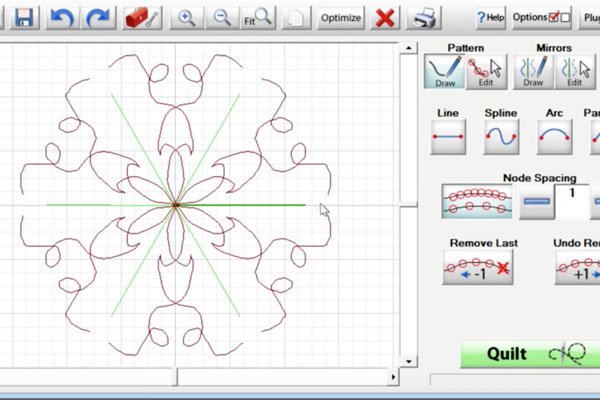Click the Optimize button
Image resolution: width=600 pixels, height=400 pixels.
tap(341, 18)
